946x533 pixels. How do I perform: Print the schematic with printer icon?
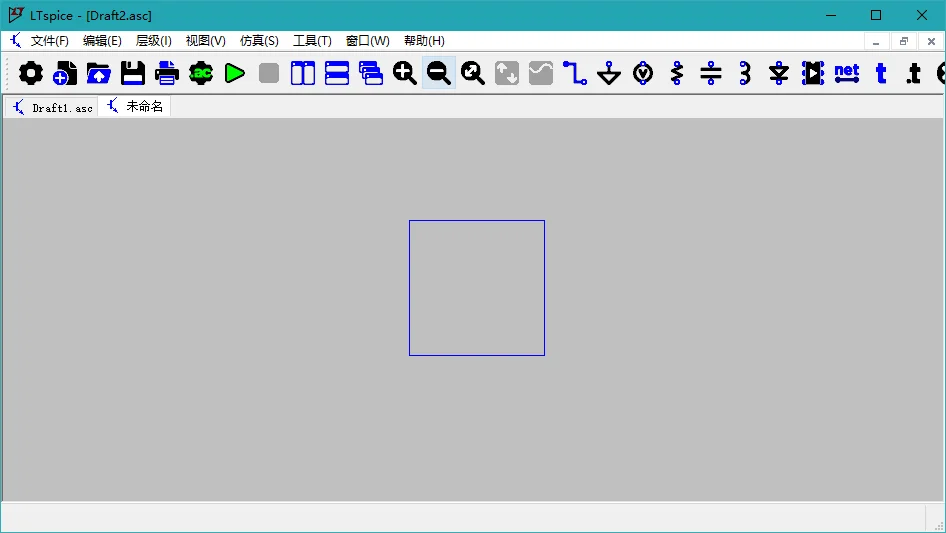click(167, 74)
